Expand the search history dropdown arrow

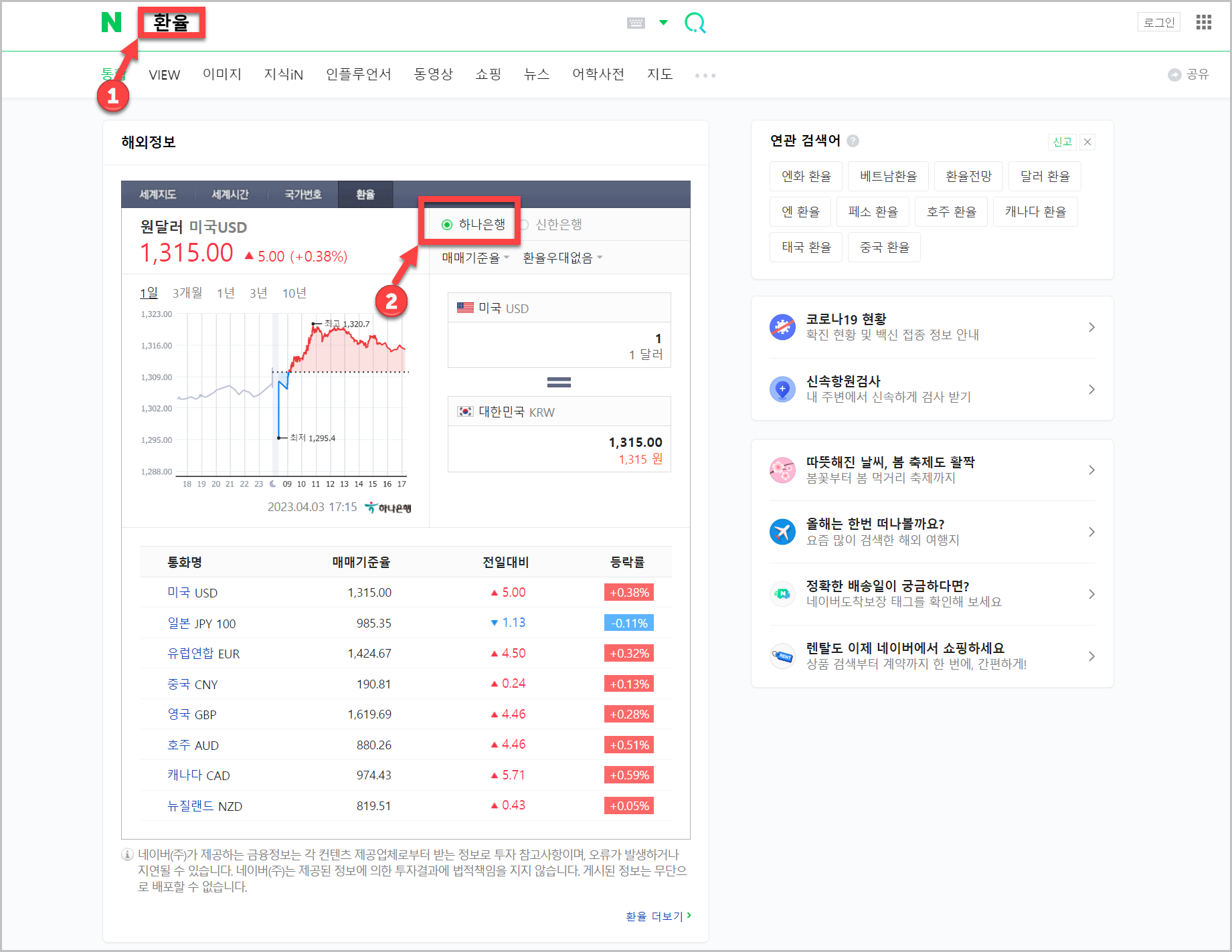pyautogui.click(x=663, y=23)
